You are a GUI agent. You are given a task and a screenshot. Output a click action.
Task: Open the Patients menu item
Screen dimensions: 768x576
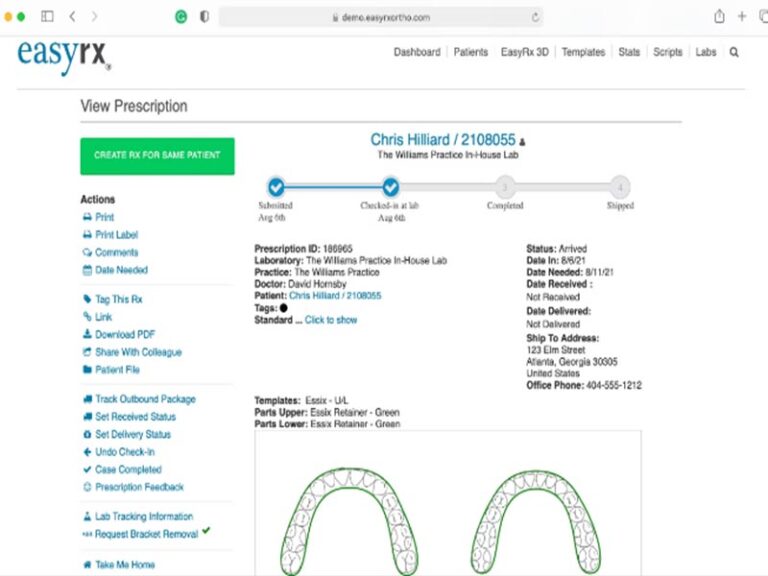pos(471,52)
